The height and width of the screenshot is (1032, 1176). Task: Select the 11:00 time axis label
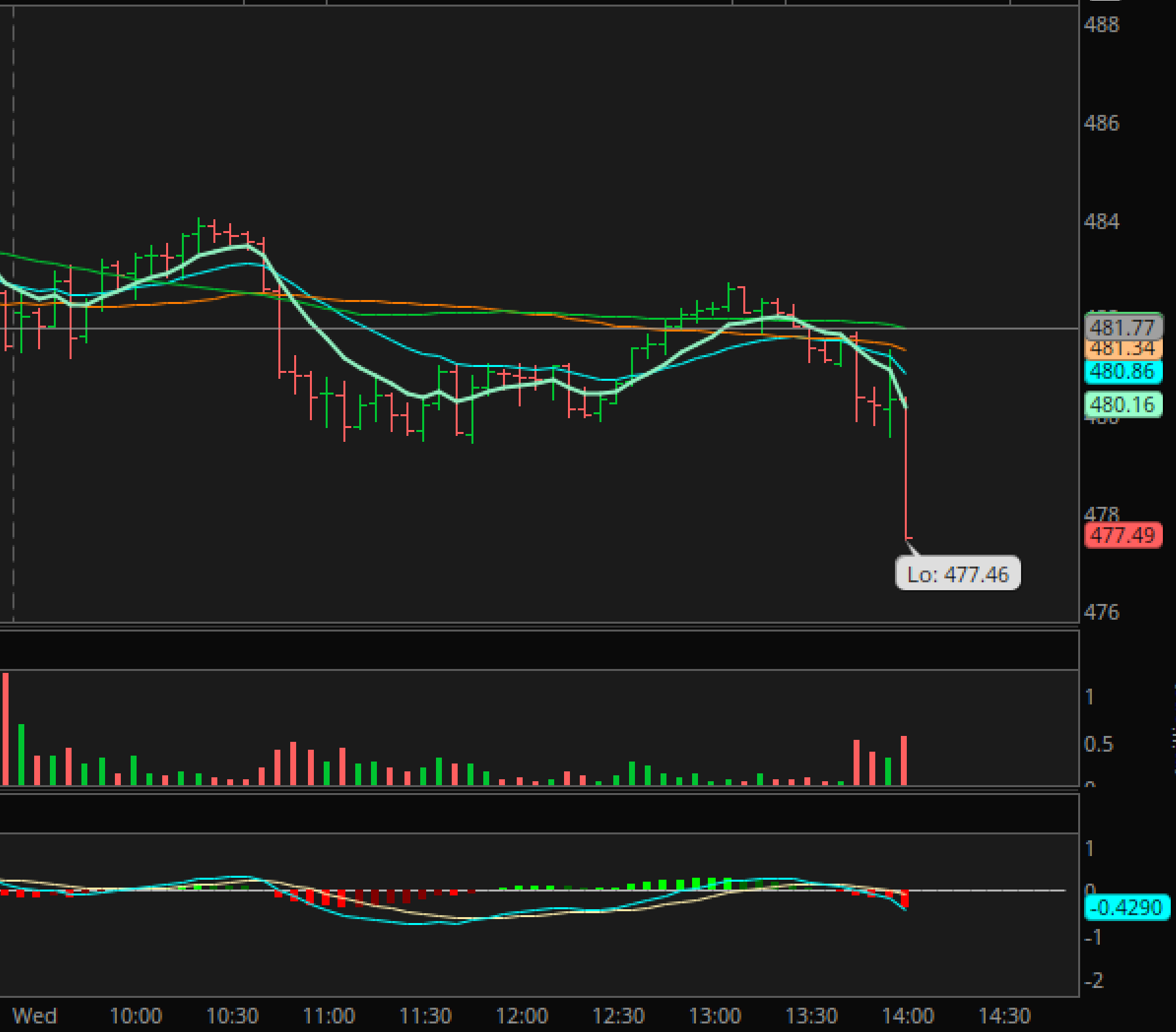(x=329, y=1016)
